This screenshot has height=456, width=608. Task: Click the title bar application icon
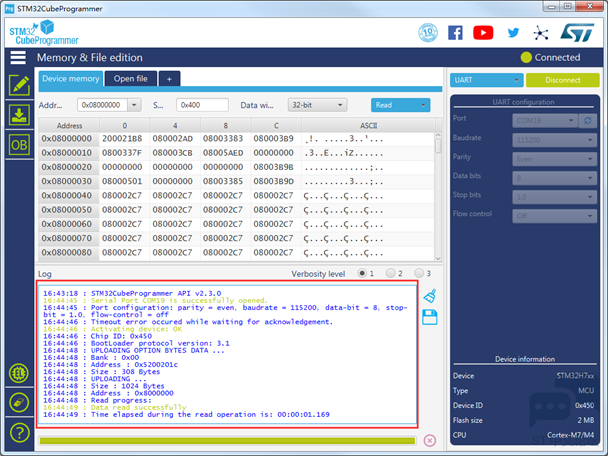pos(9,9)
